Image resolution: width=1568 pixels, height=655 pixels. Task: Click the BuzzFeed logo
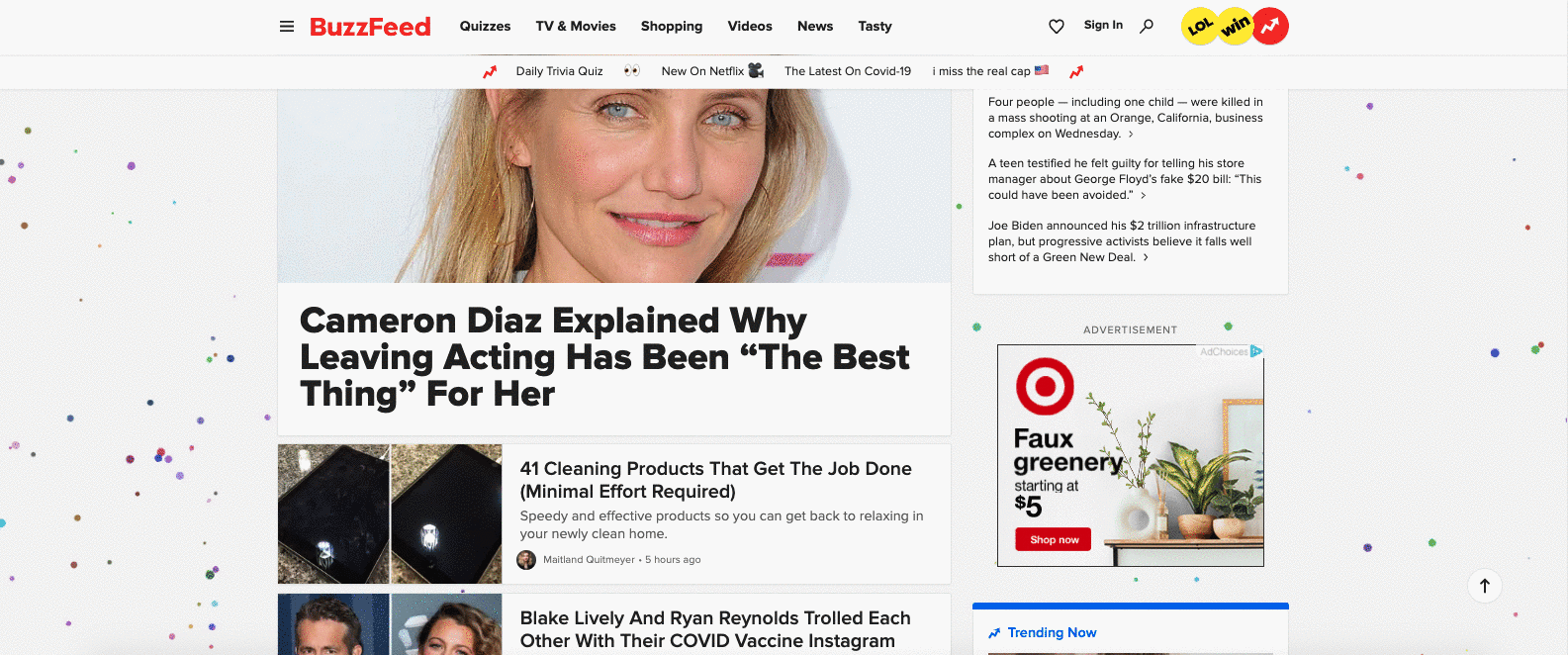(x=370, y=27)
